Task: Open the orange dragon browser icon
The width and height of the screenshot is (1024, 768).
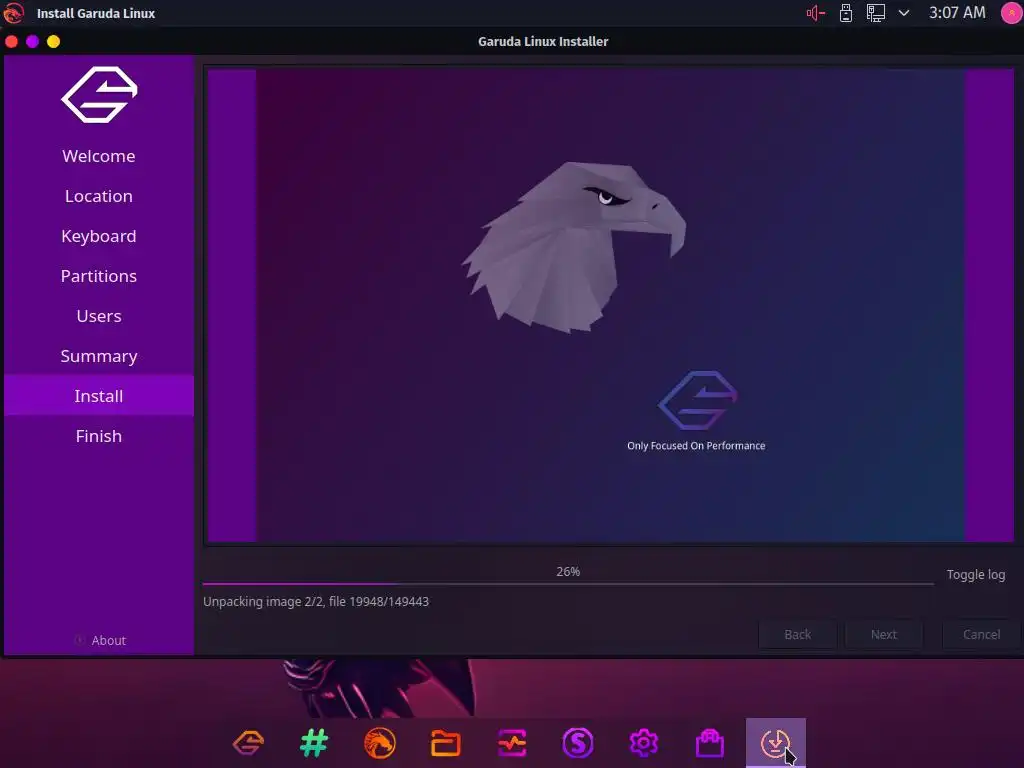Action: [380, 743]
